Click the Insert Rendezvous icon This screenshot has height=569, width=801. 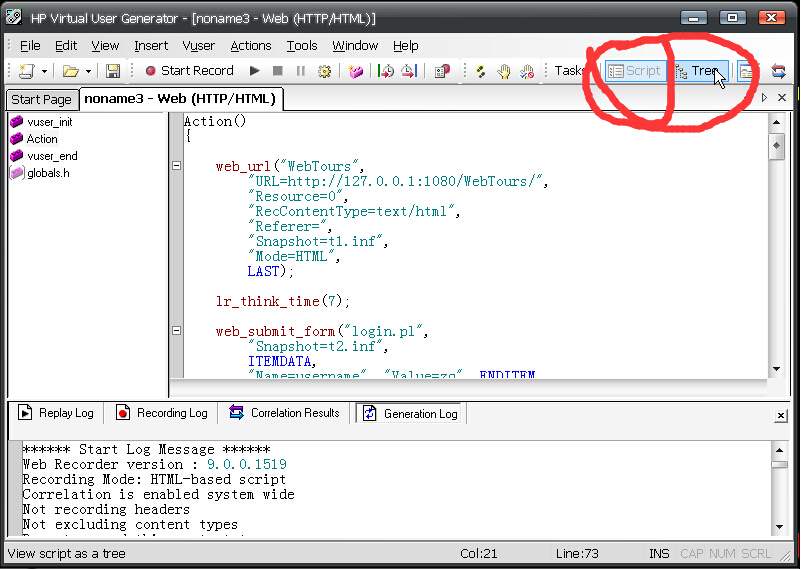(x=442, y=71)
